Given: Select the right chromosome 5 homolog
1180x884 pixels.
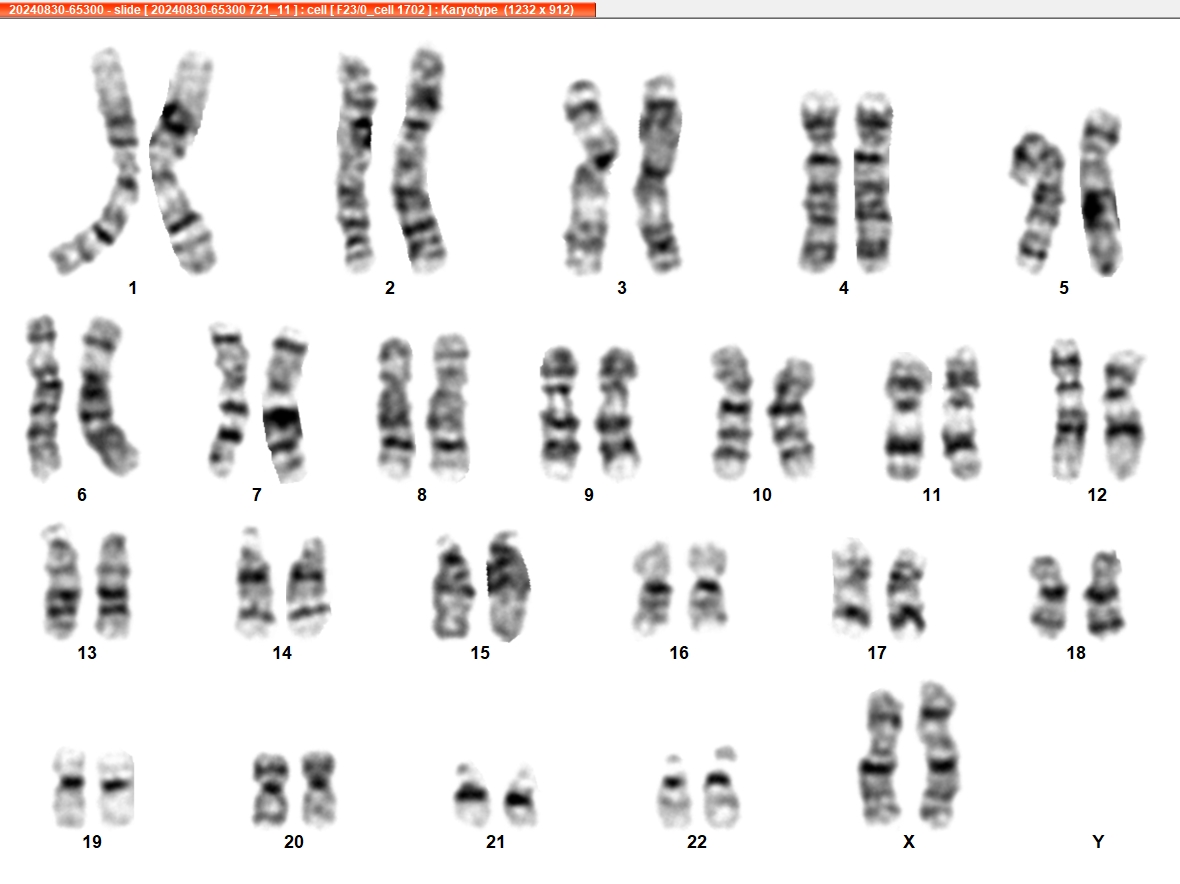Looking at the screenshot, I should pyautogui.click(x=1101, y=192).
